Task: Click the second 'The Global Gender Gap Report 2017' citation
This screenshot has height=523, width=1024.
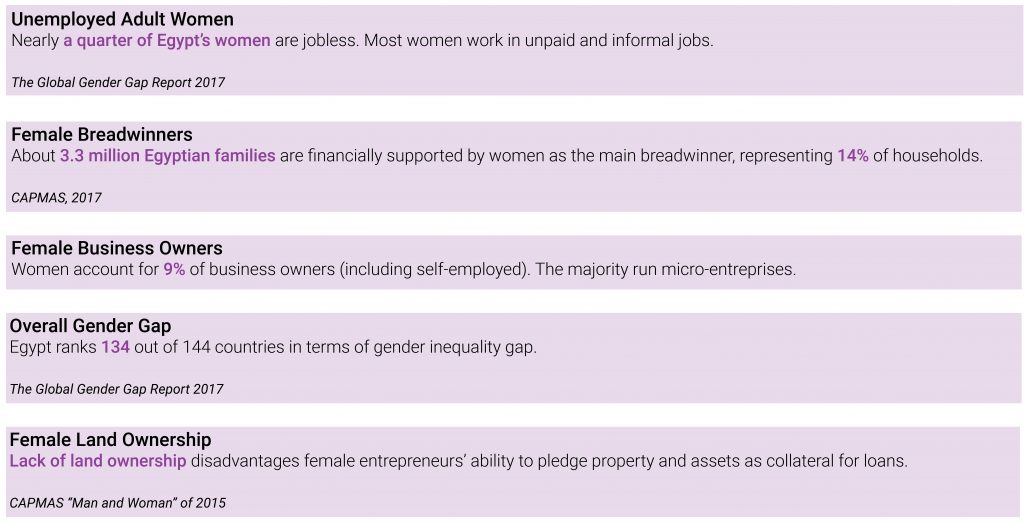Action: coord(116,389)
